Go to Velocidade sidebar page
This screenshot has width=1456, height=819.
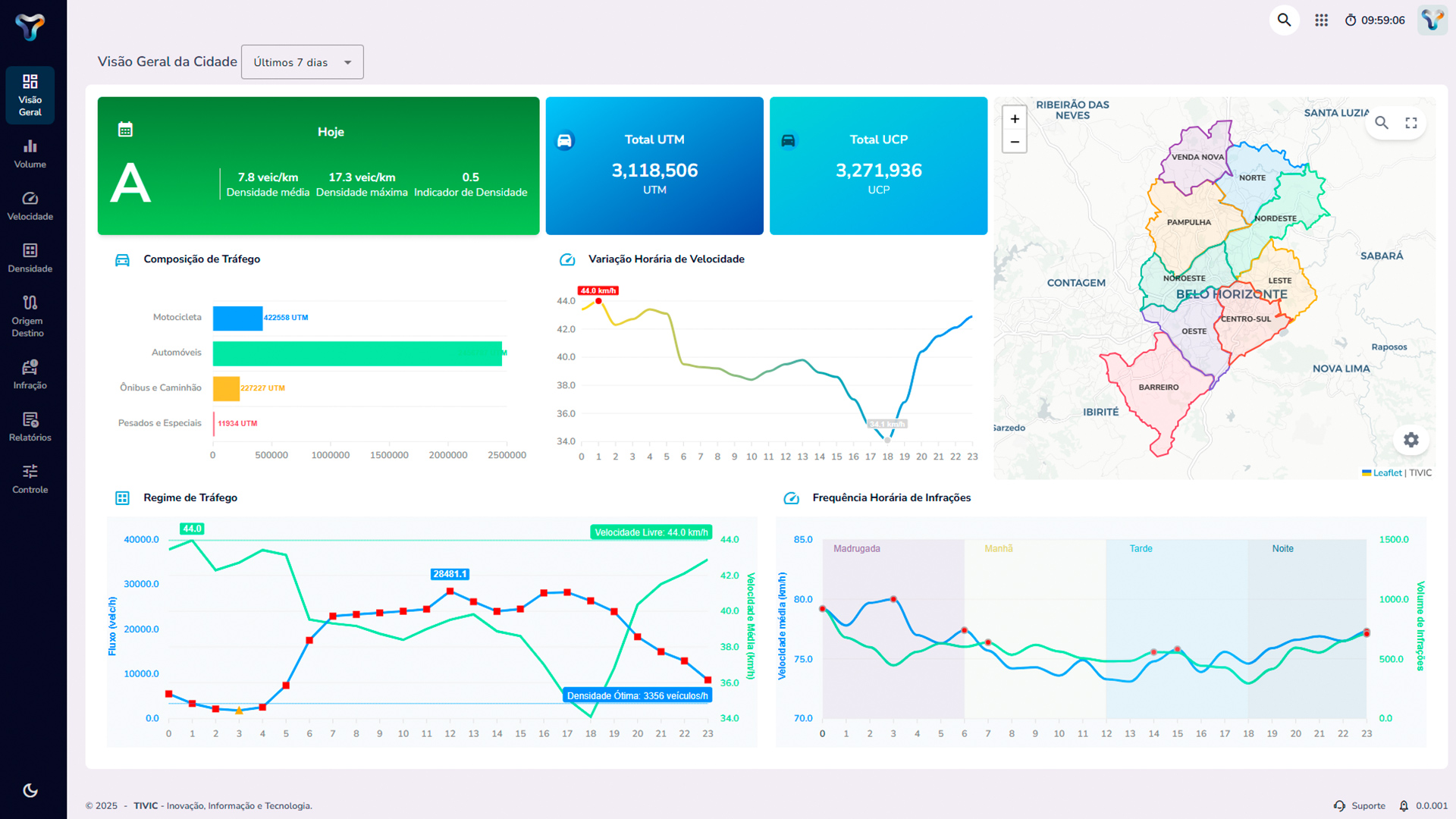[30, 206]
